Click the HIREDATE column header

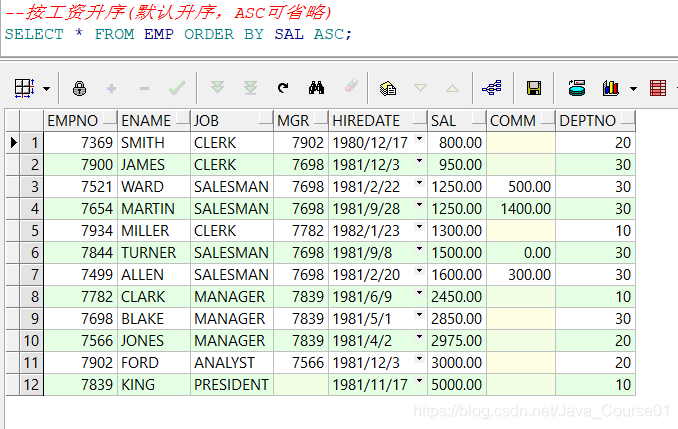(x=378, y=121)
